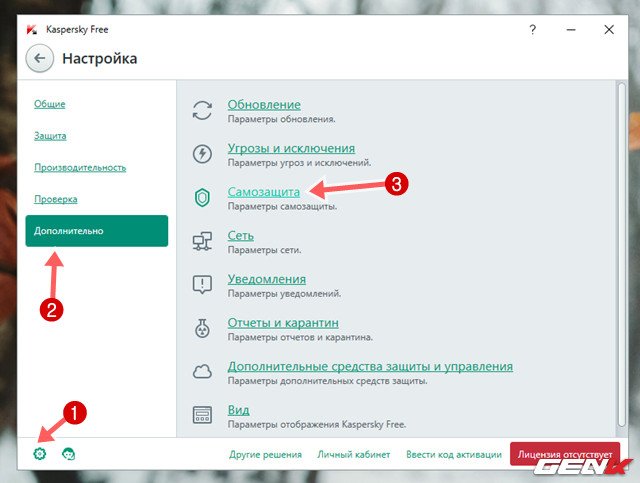
Task: Click the Сеть network computers icon
Action: pos(202,241)
